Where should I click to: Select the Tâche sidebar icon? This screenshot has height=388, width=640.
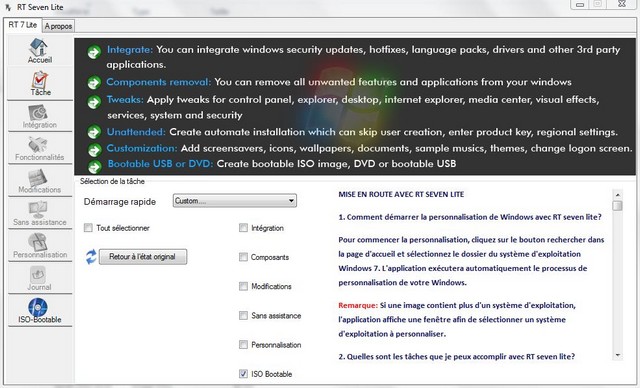pos(40,83)
